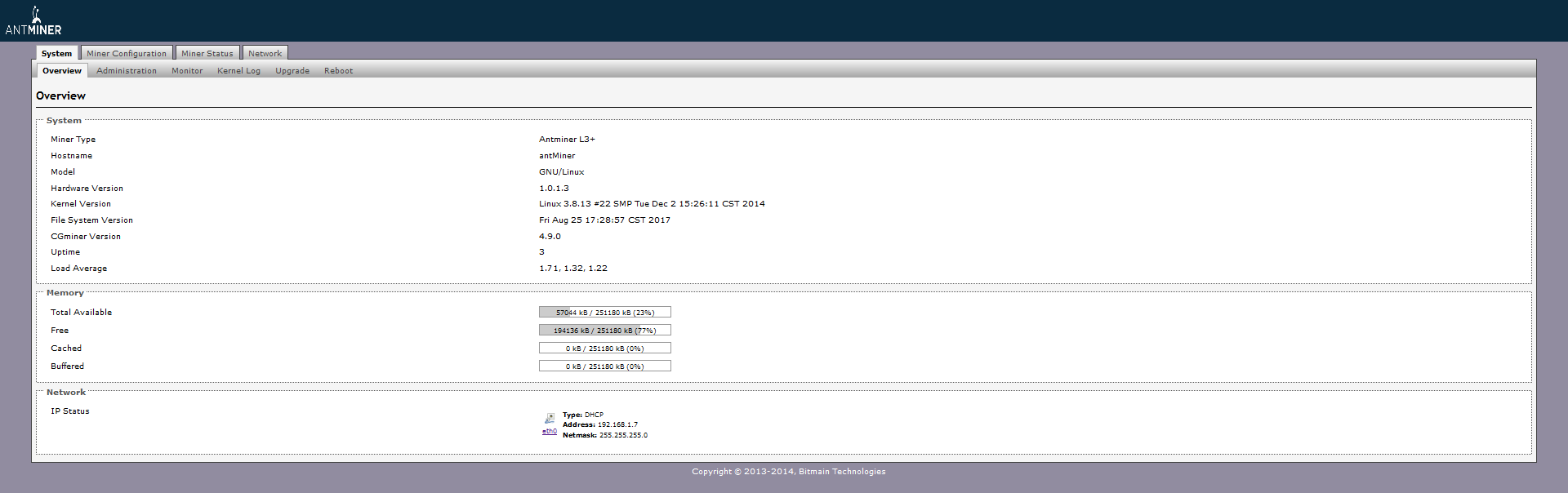The image size is (1568, 493).
Task: Switch to the Miner Configuration tab
Action: coord(127,53)
